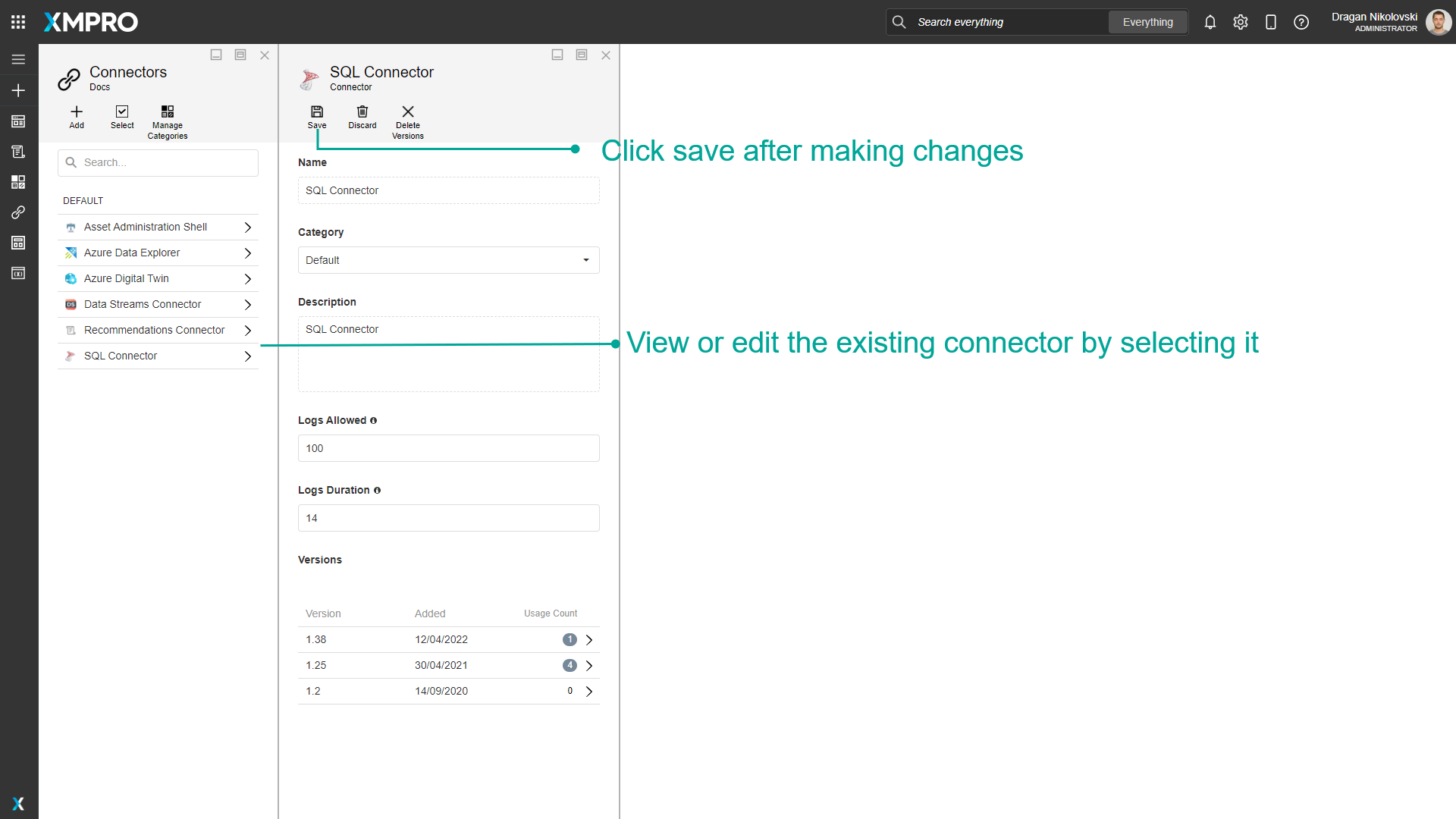Expand version 1.25 row chevron
The height and width of the screenshot is (819, 1456).
click(589, 666)
